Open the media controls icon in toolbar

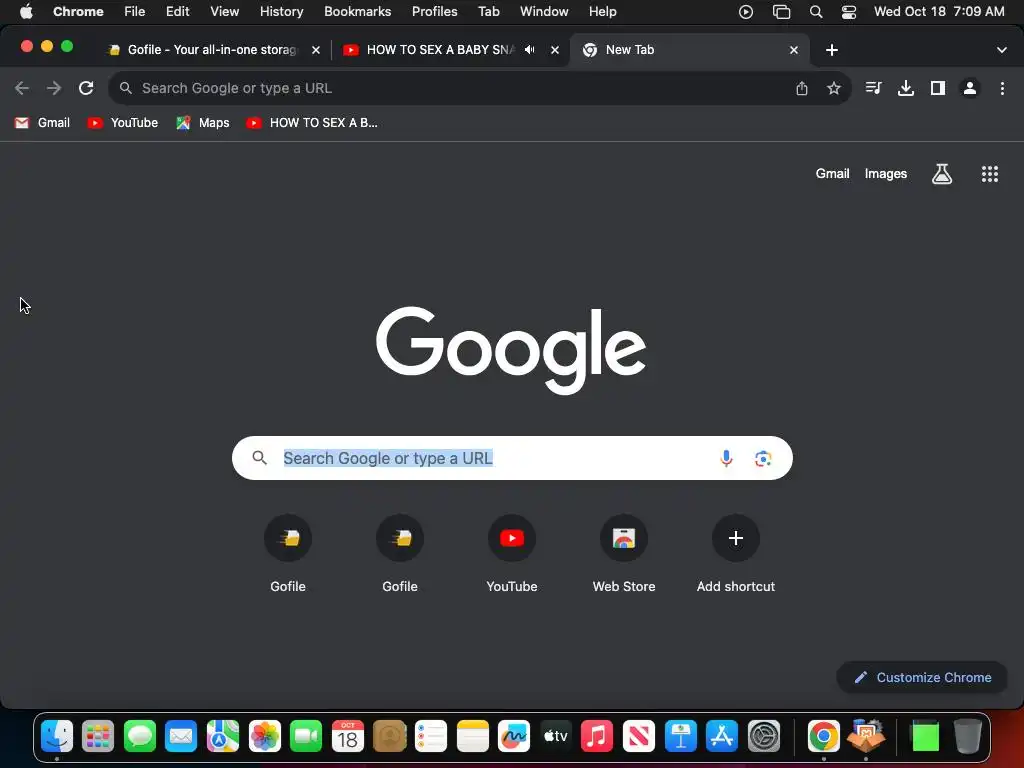pyautogui.click(x=873, y=88)
